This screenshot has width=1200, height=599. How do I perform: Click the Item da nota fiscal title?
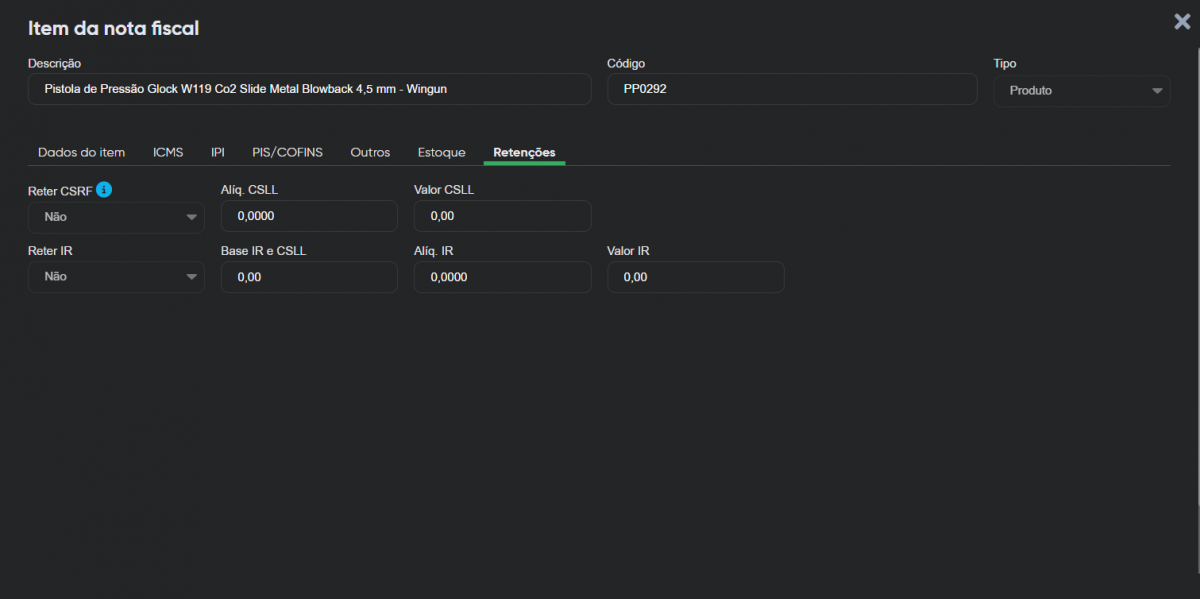113,29
